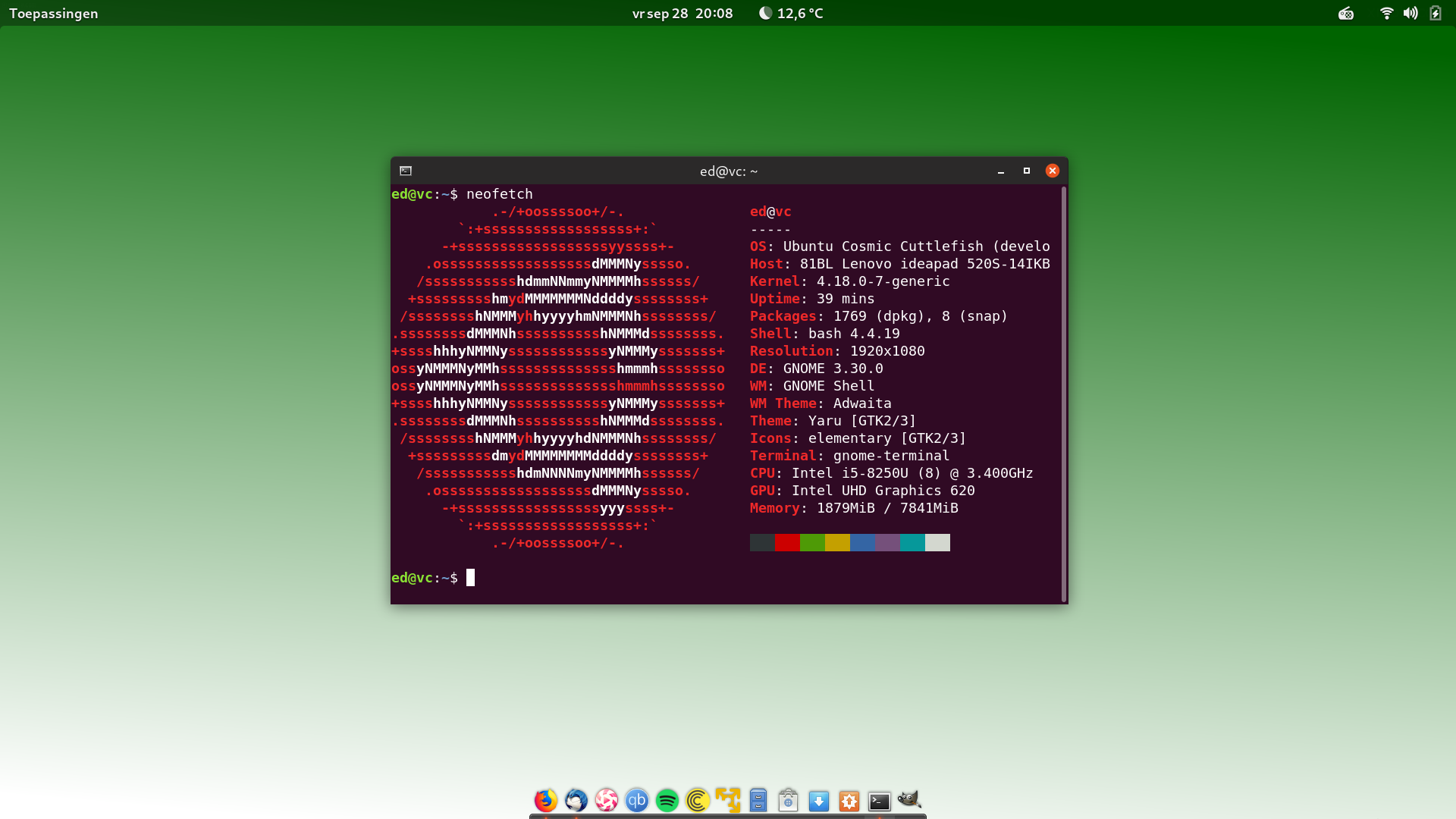Click the WM Theme value 'Adwaita'

tap(862, 403)
